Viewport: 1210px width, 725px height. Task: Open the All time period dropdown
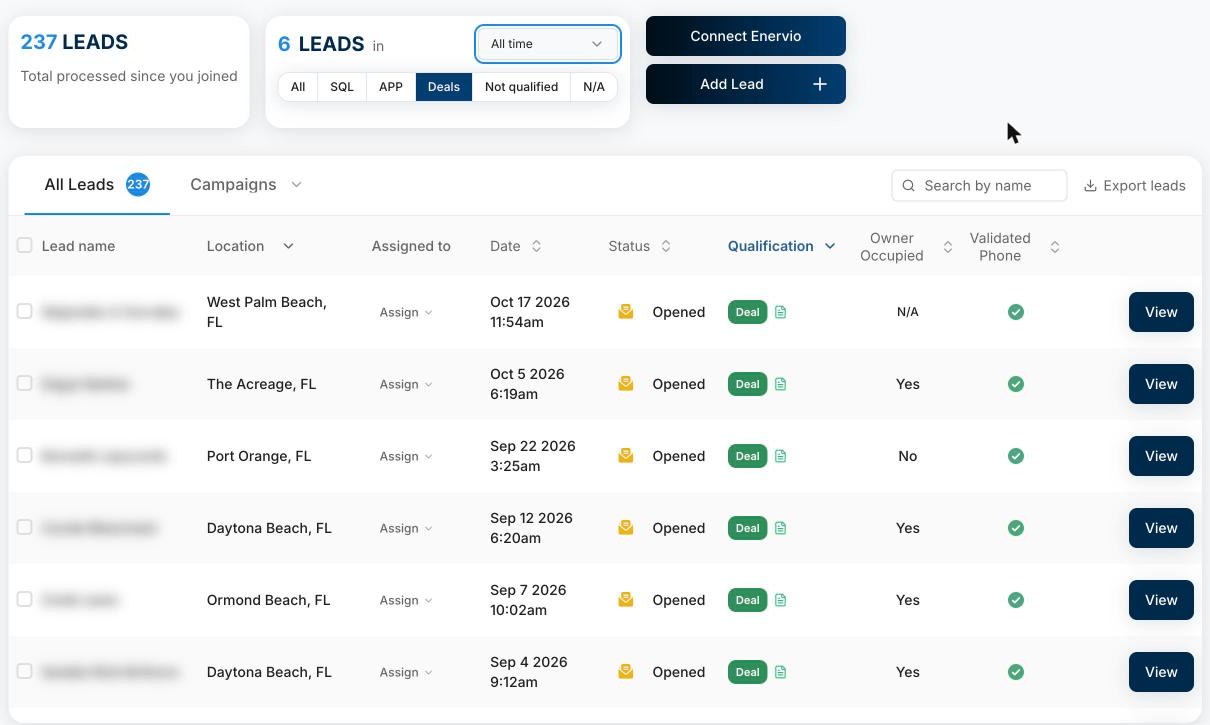click(x=548, y=44)
